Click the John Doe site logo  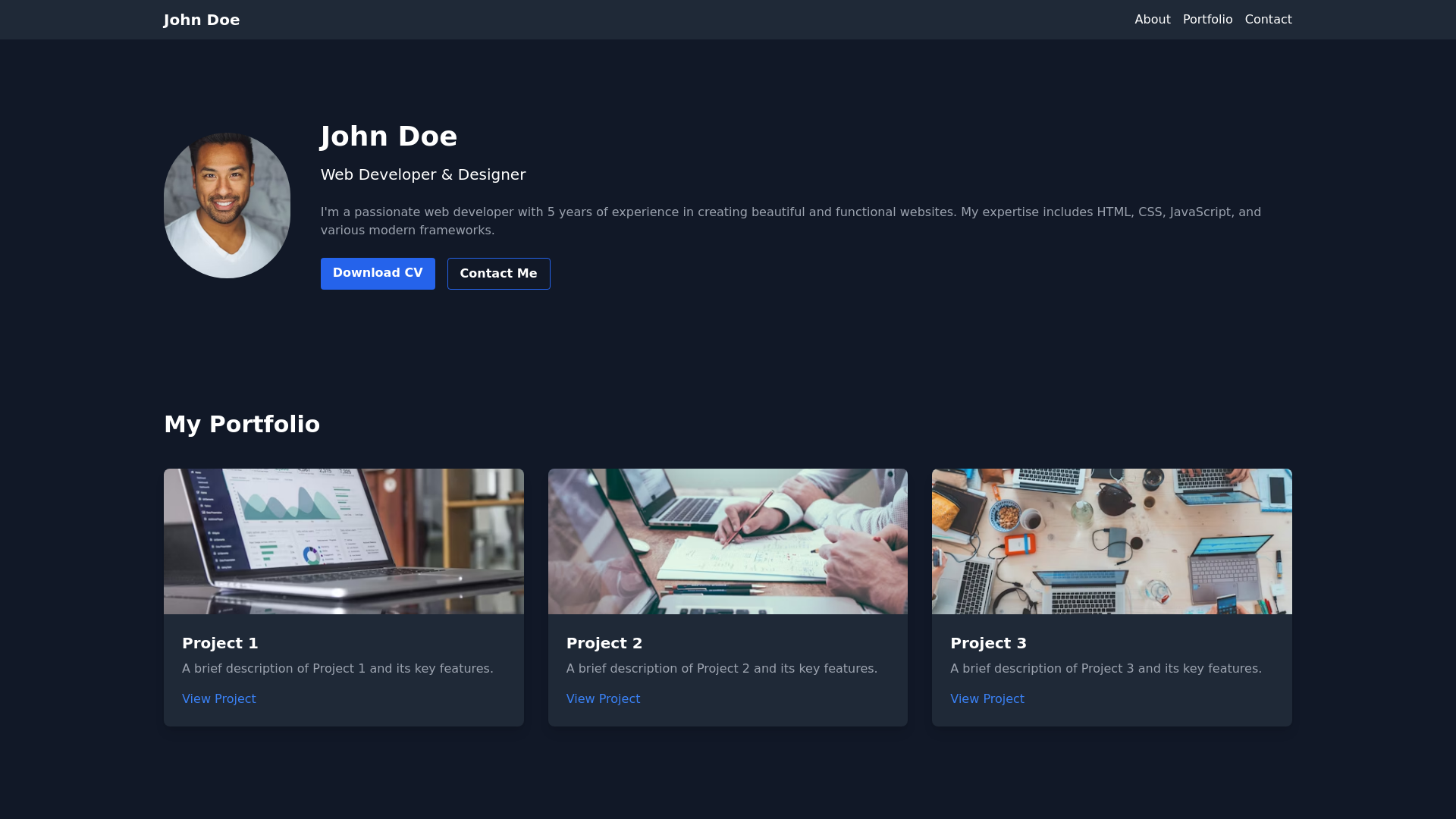coord(202,20)
